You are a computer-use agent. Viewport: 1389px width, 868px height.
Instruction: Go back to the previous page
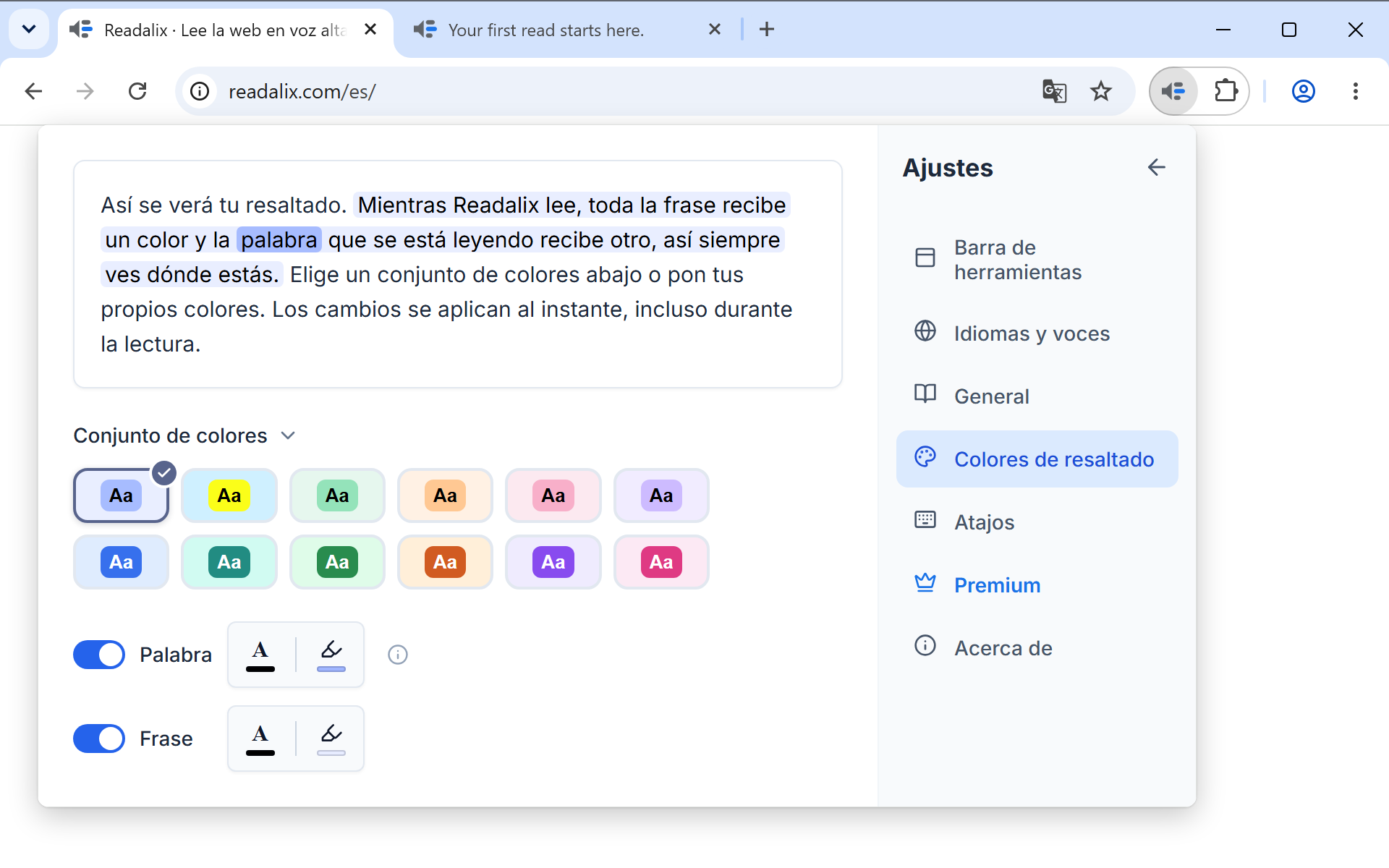[x=33, y=91]
